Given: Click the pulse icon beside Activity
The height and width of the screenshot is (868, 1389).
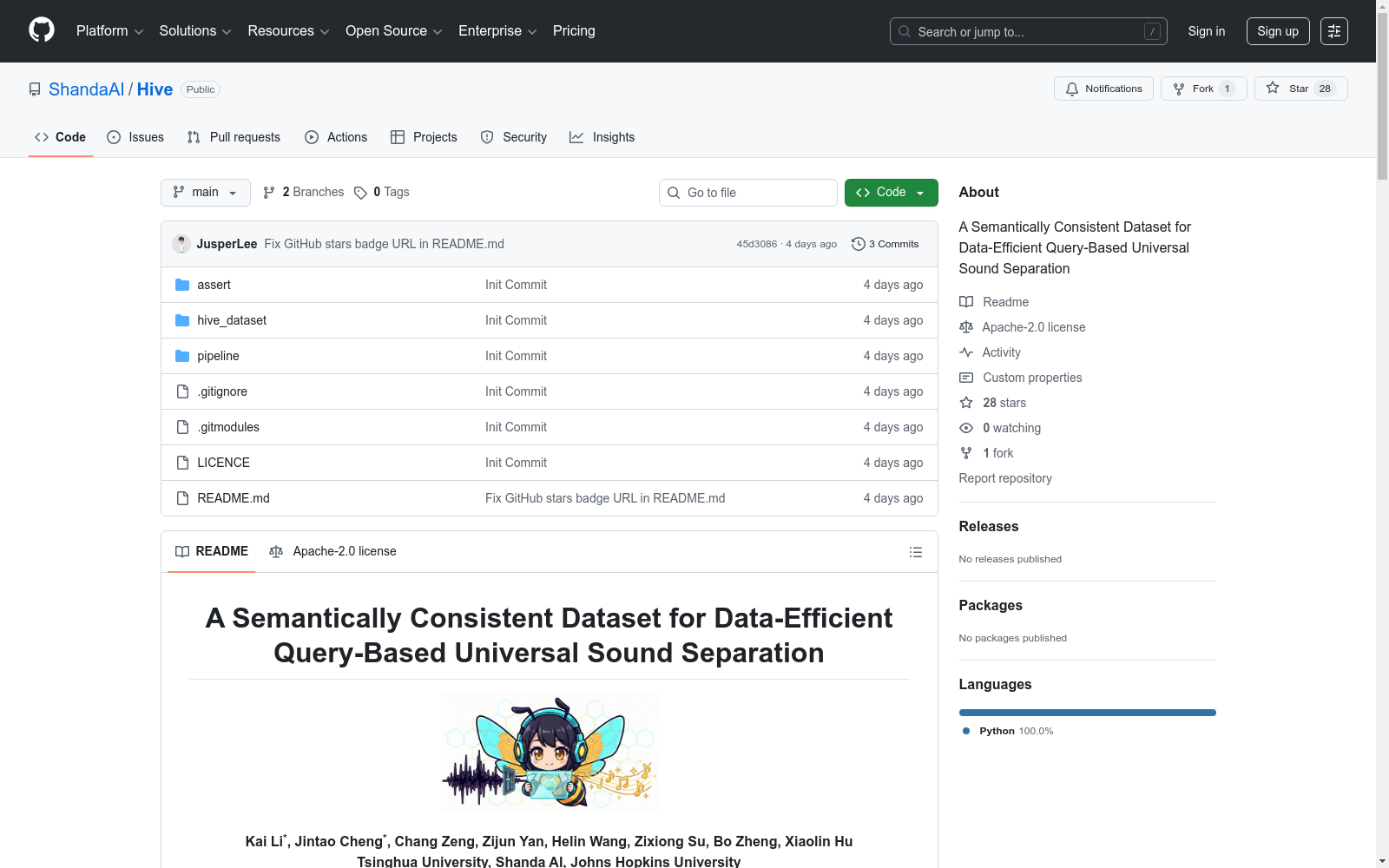Looking at the screenshot, I should pos(966,352).
